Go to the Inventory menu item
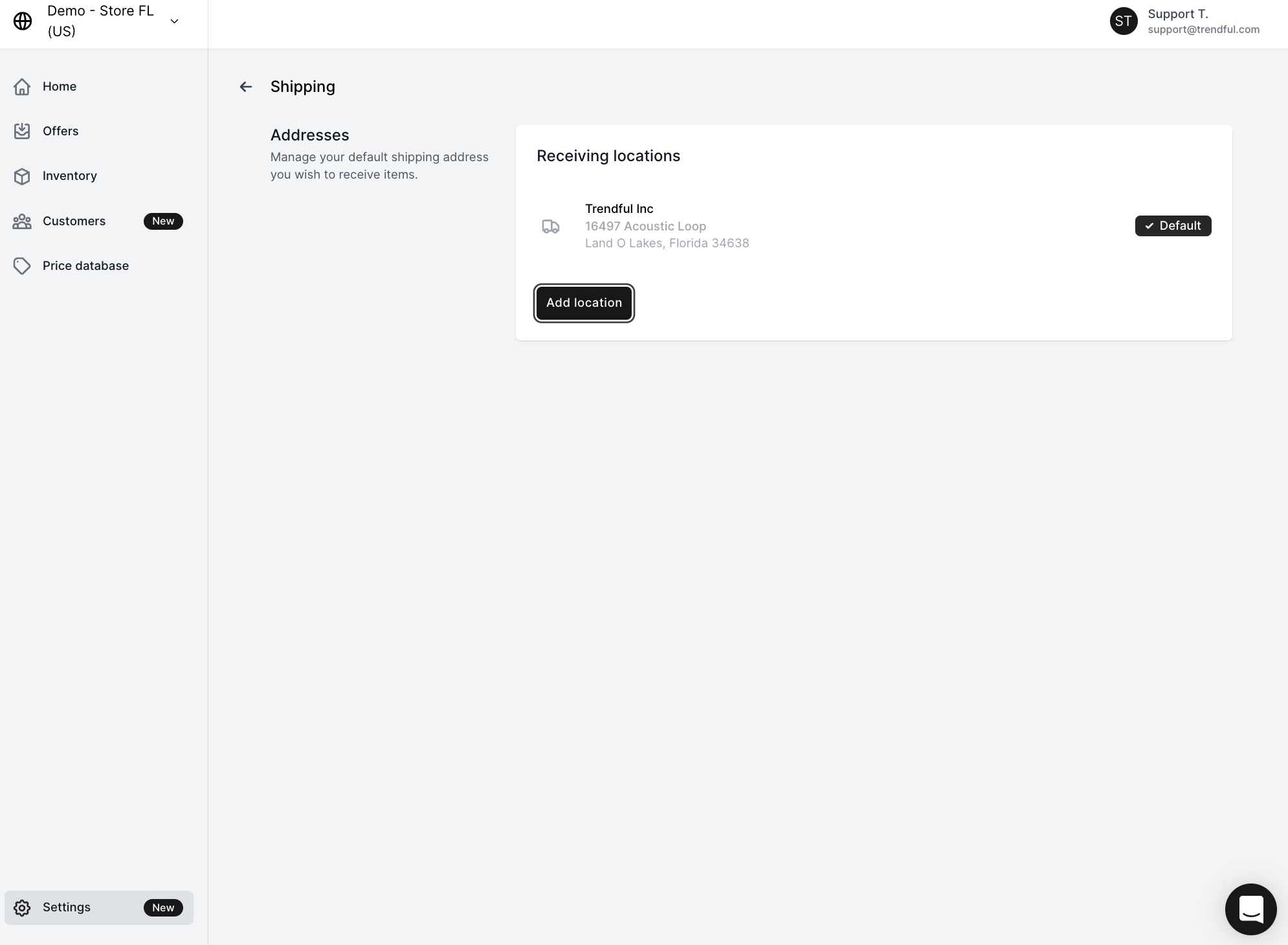Viewport: 1288px width, 945px height. click(x=70, y=176)
